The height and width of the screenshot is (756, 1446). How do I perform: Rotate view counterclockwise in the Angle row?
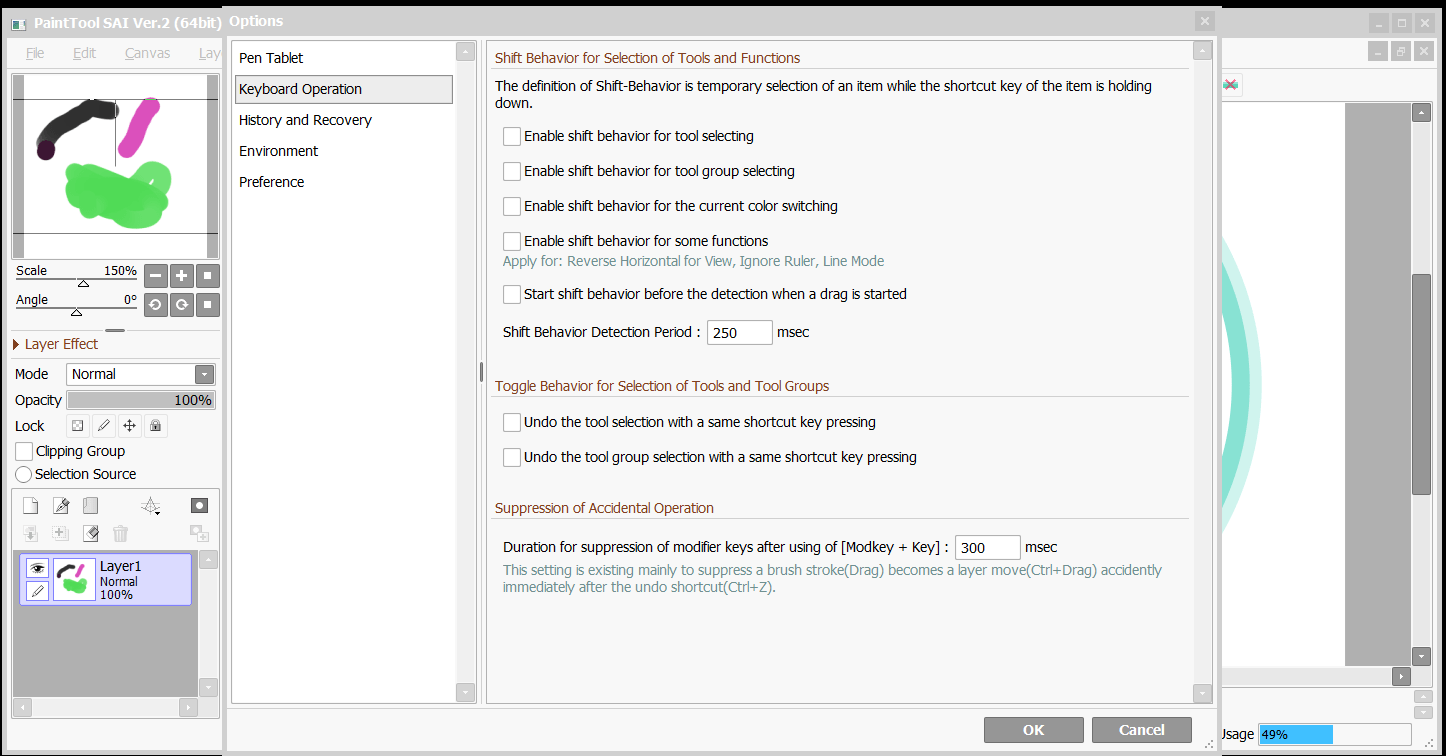(x=155, y=305)
